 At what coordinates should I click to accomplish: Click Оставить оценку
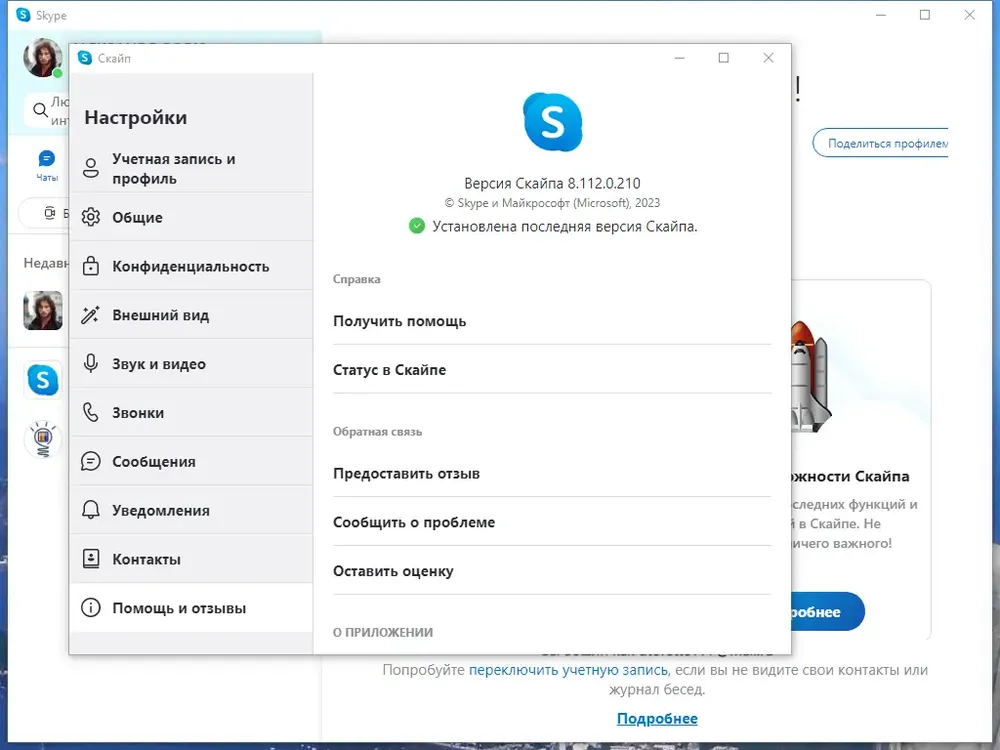[x=552, y=571]
